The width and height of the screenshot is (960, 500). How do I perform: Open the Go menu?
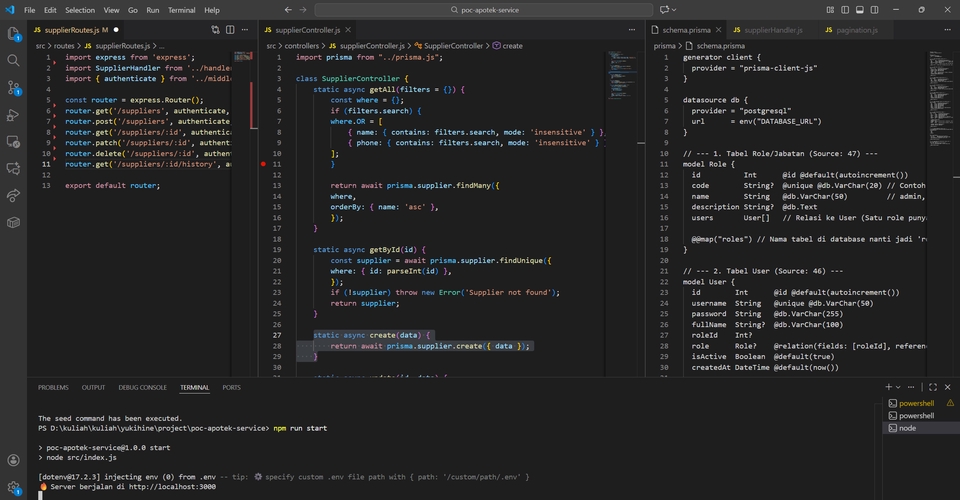click(x=133, y=10)
